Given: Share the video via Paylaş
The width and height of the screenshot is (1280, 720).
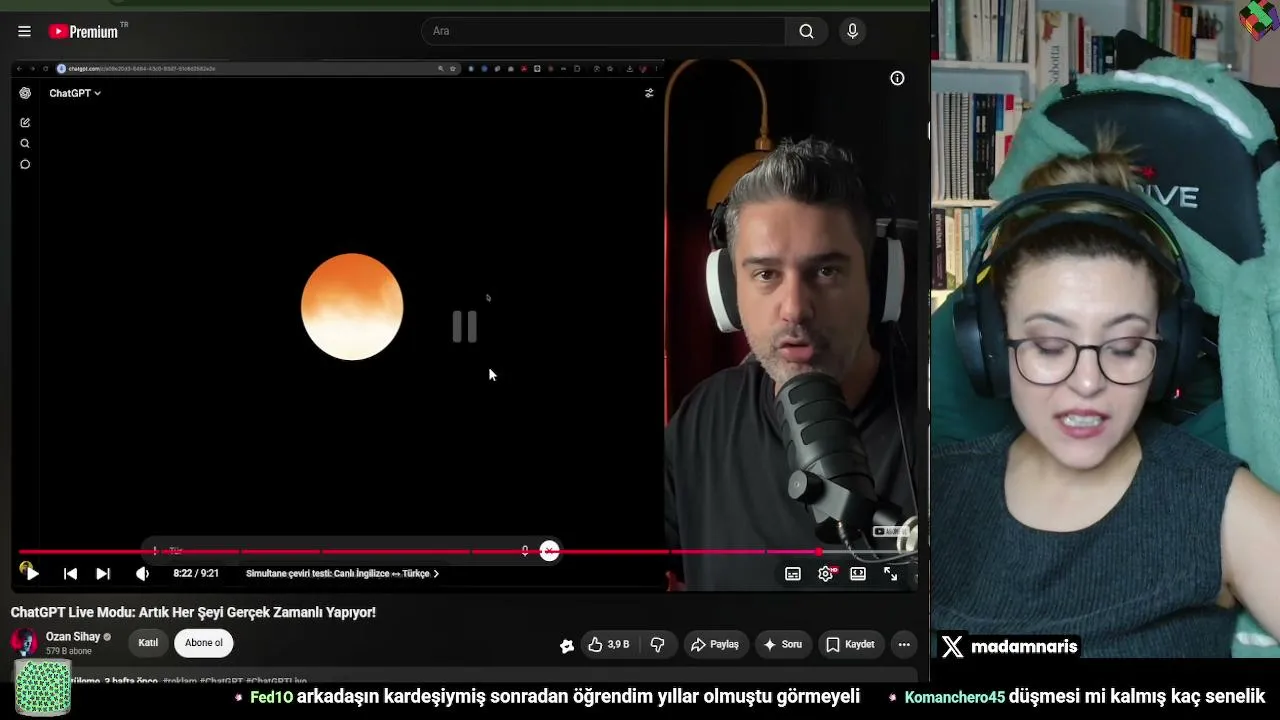Looking at the screenshot, I should (x=715, y=645).
